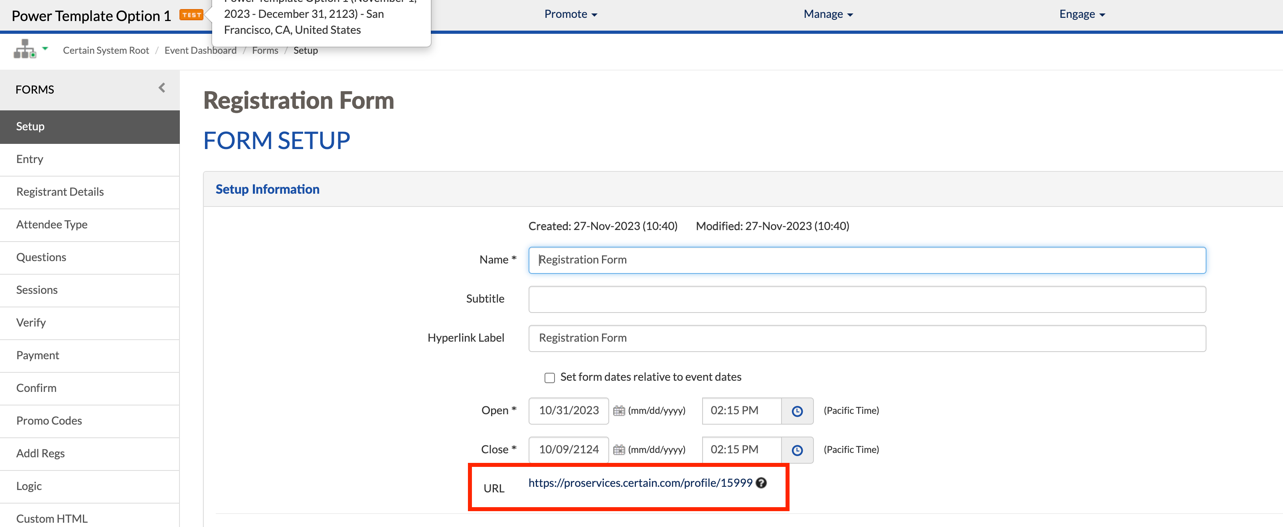Click the 'Created: 27-Nov-2023 (10:40)' text
The width and height of the screenshot is (1283, 527).
tap(603, 226)
